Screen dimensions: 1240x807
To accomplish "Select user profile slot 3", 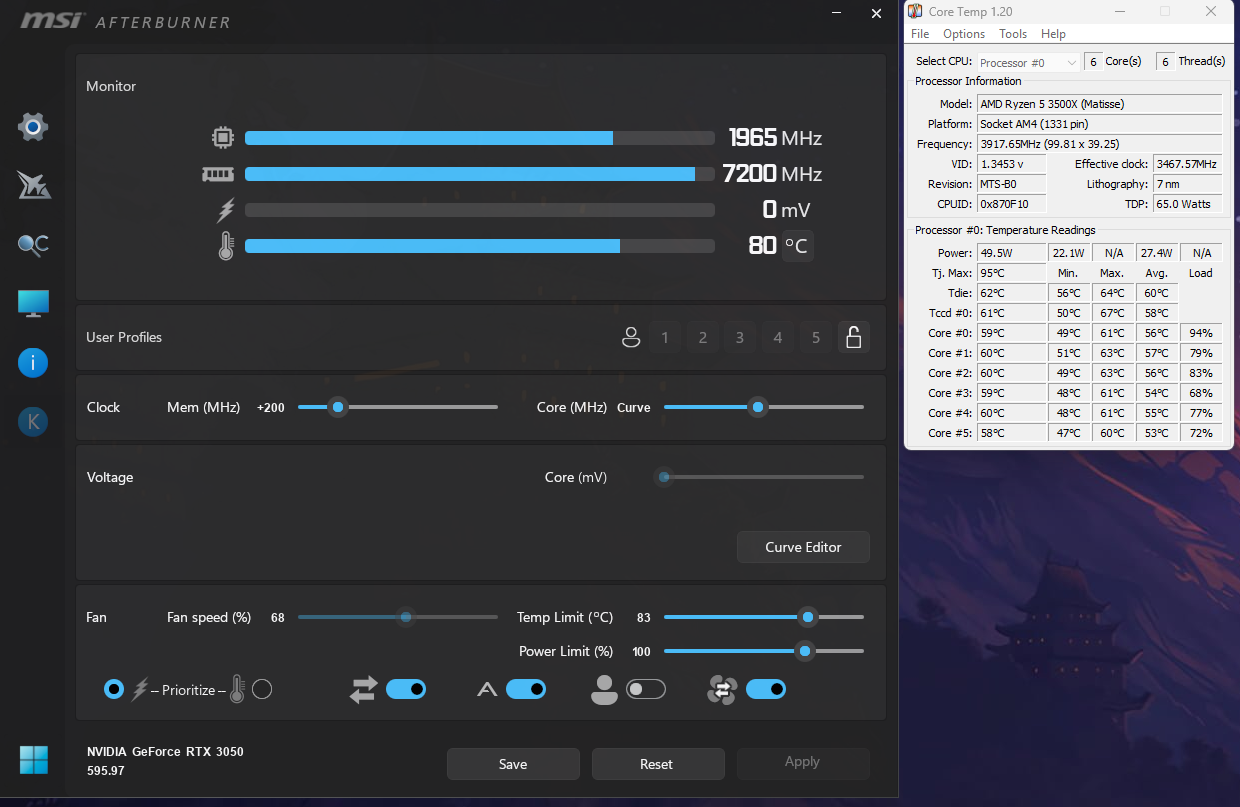I will coord(740,338).
